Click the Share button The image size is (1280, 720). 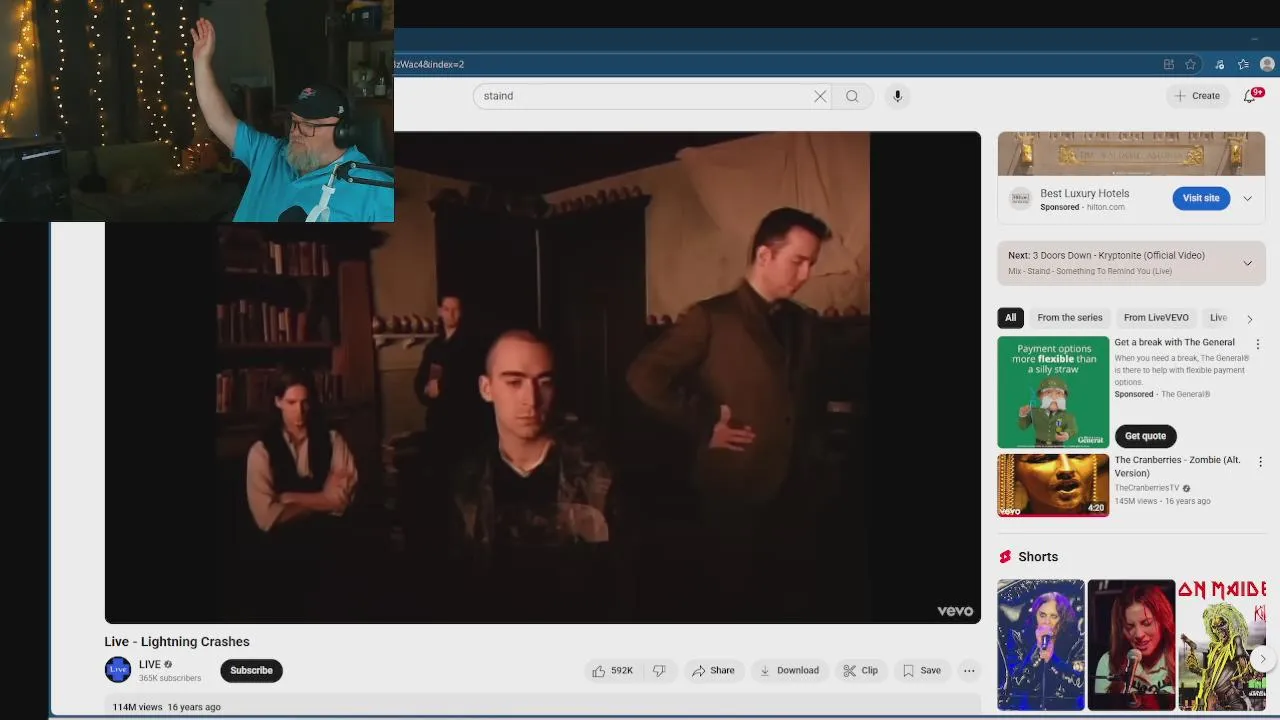(713, 670)
